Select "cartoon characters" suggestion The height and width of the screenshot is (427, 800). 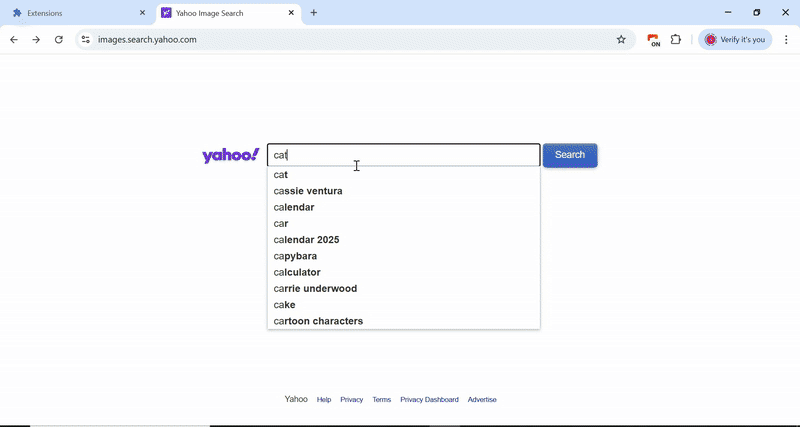pyautogui.click(x=318, y=321)
